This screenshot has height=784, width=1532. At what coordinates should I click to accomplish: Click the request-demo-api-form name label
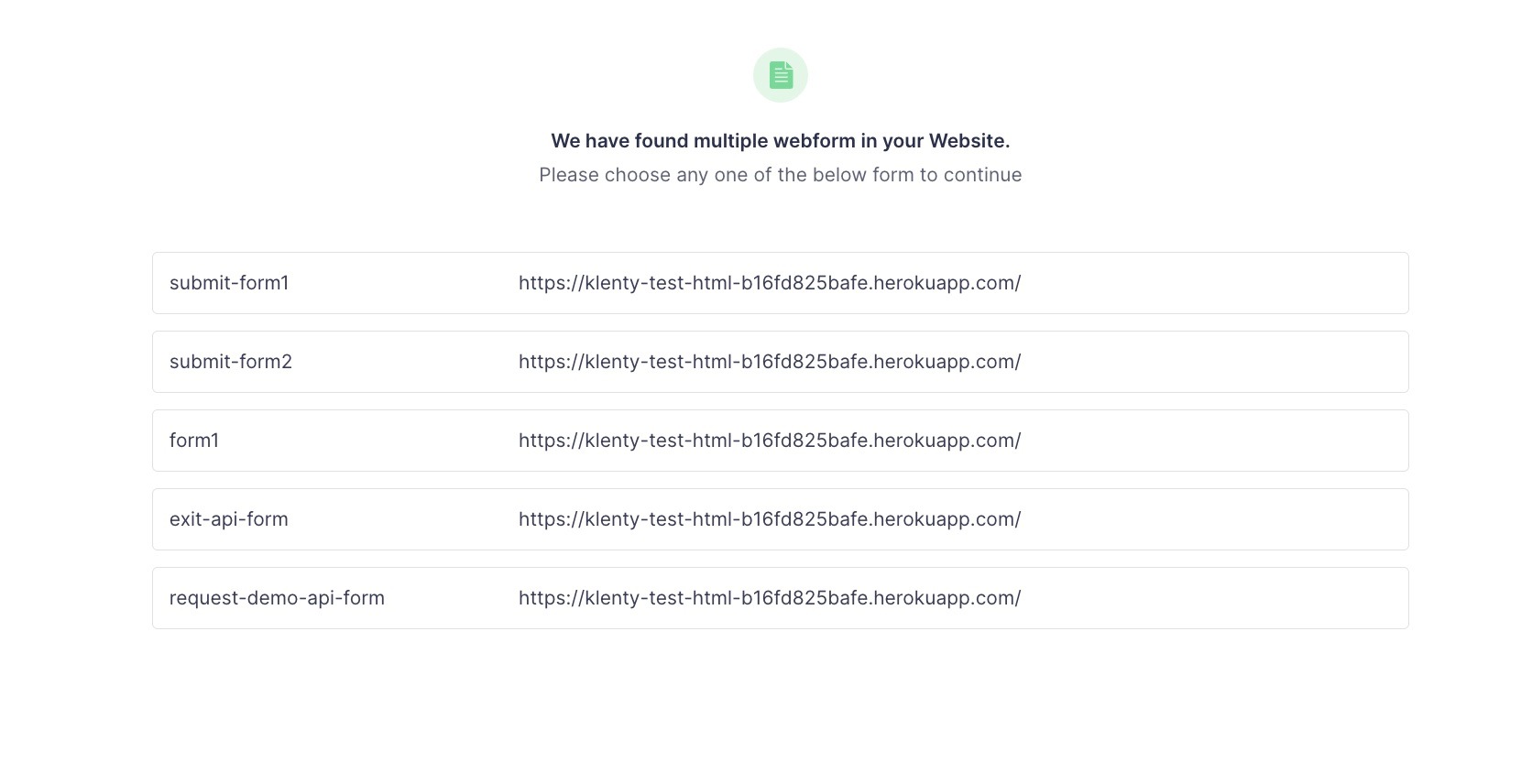[x=277, y=598]
